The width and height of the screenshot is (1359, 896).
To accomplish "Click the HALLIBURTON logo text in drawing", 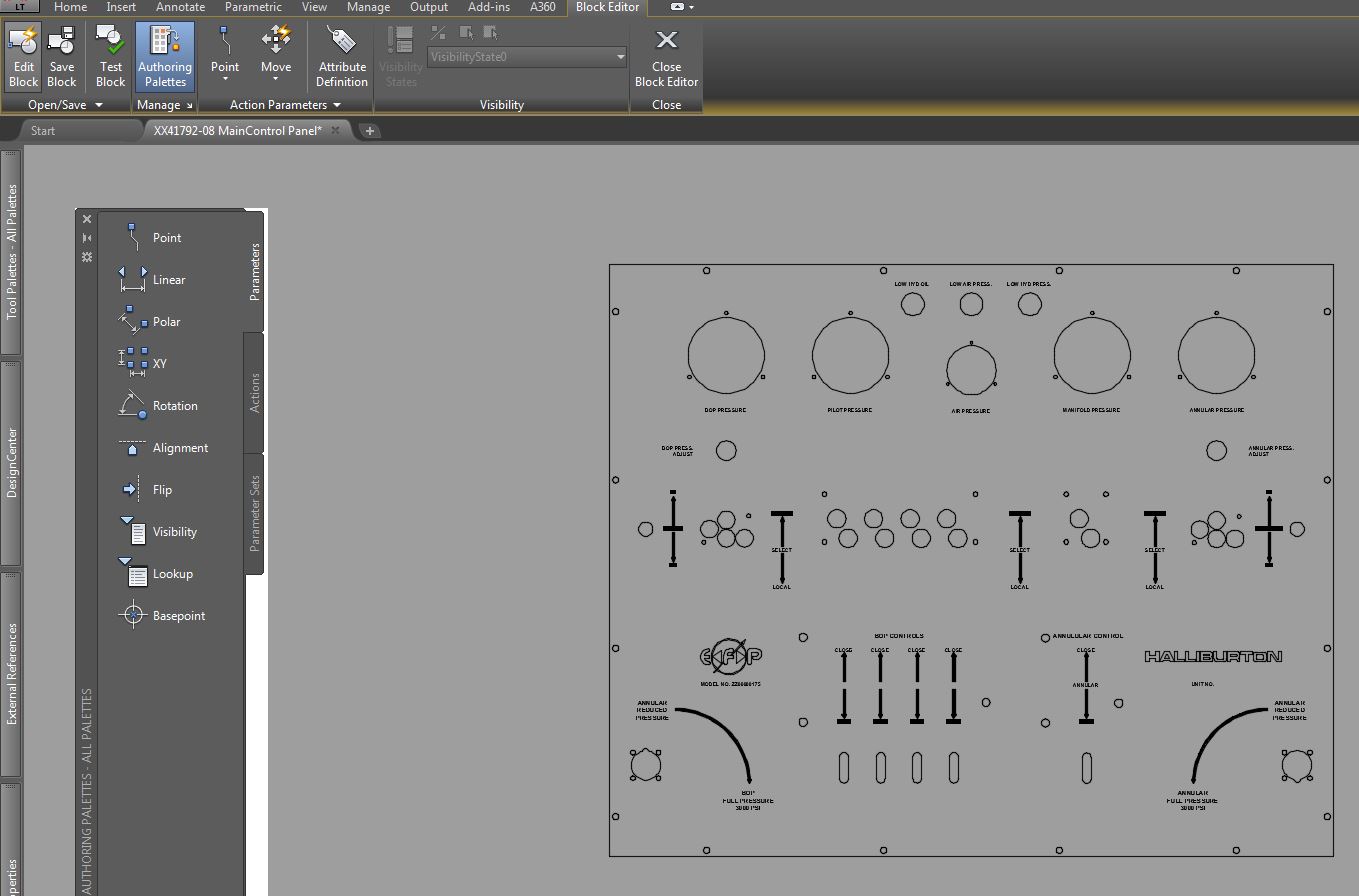I will point(1213,657).
